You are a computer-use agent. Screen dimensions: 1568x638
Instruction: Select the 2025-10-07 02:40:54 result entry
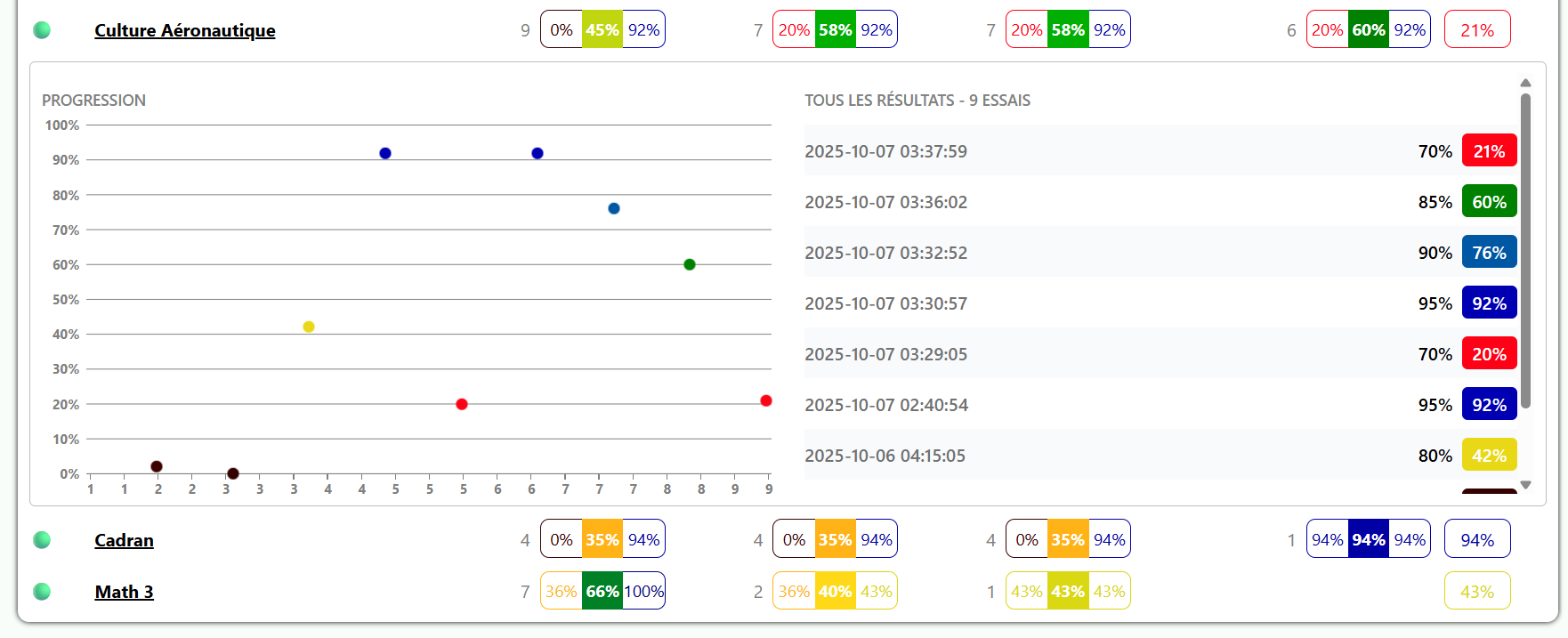pos(885,405)
